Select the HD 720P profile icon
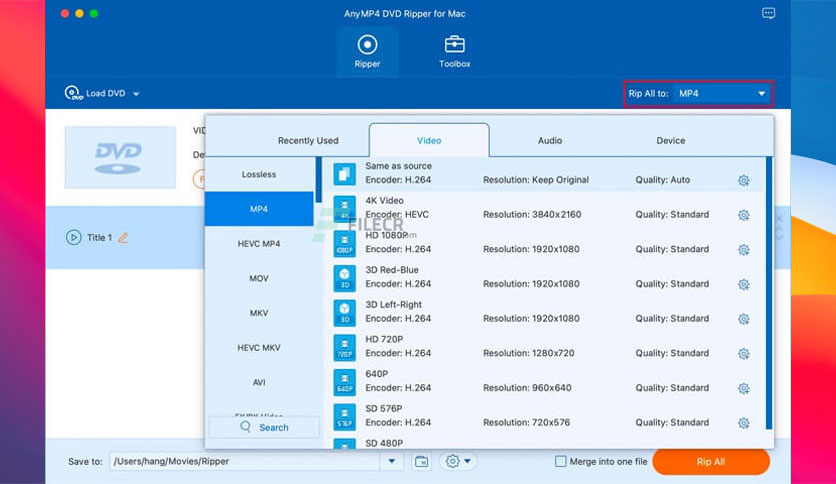Image resolution: width=836 pixels, height=484 pixels. (x=344, y=347)
